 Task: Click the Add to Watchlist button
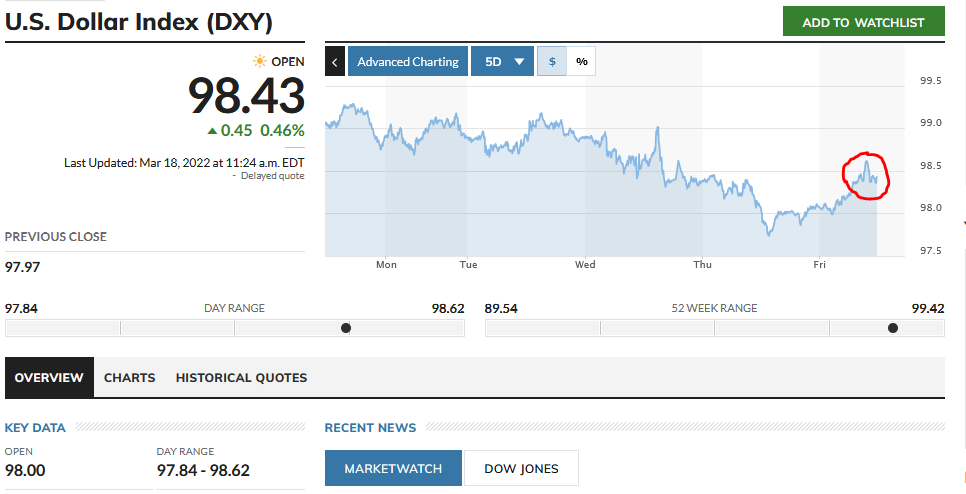(863, 22)
